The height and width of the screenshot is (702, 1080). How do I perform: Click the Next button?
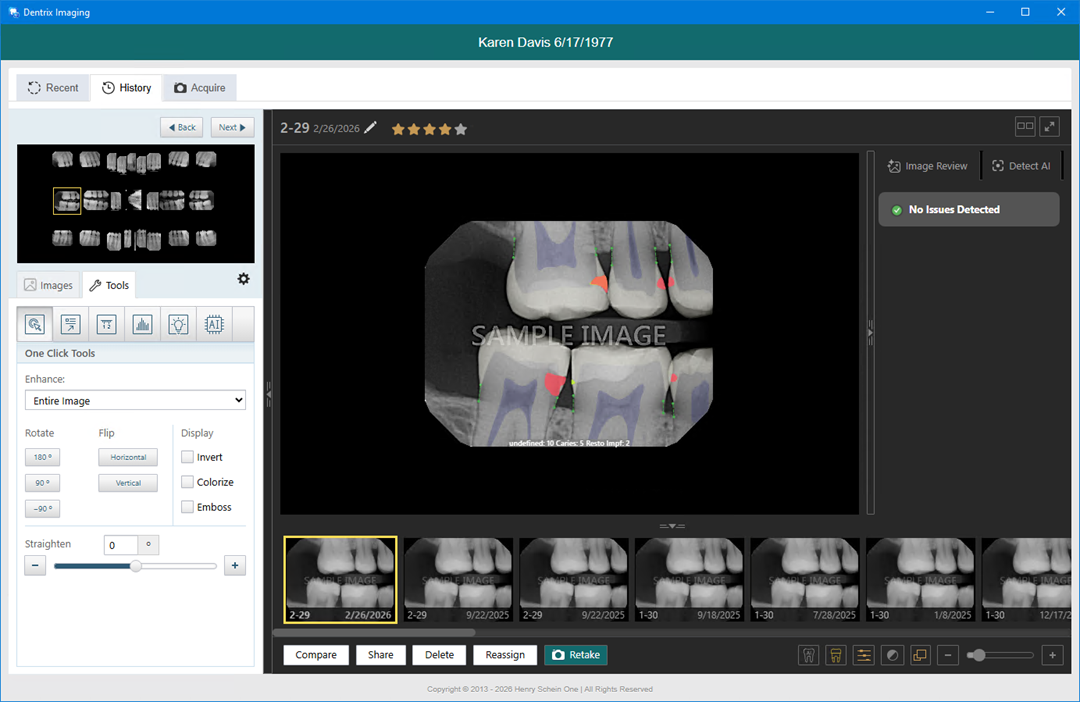point(232,127)
